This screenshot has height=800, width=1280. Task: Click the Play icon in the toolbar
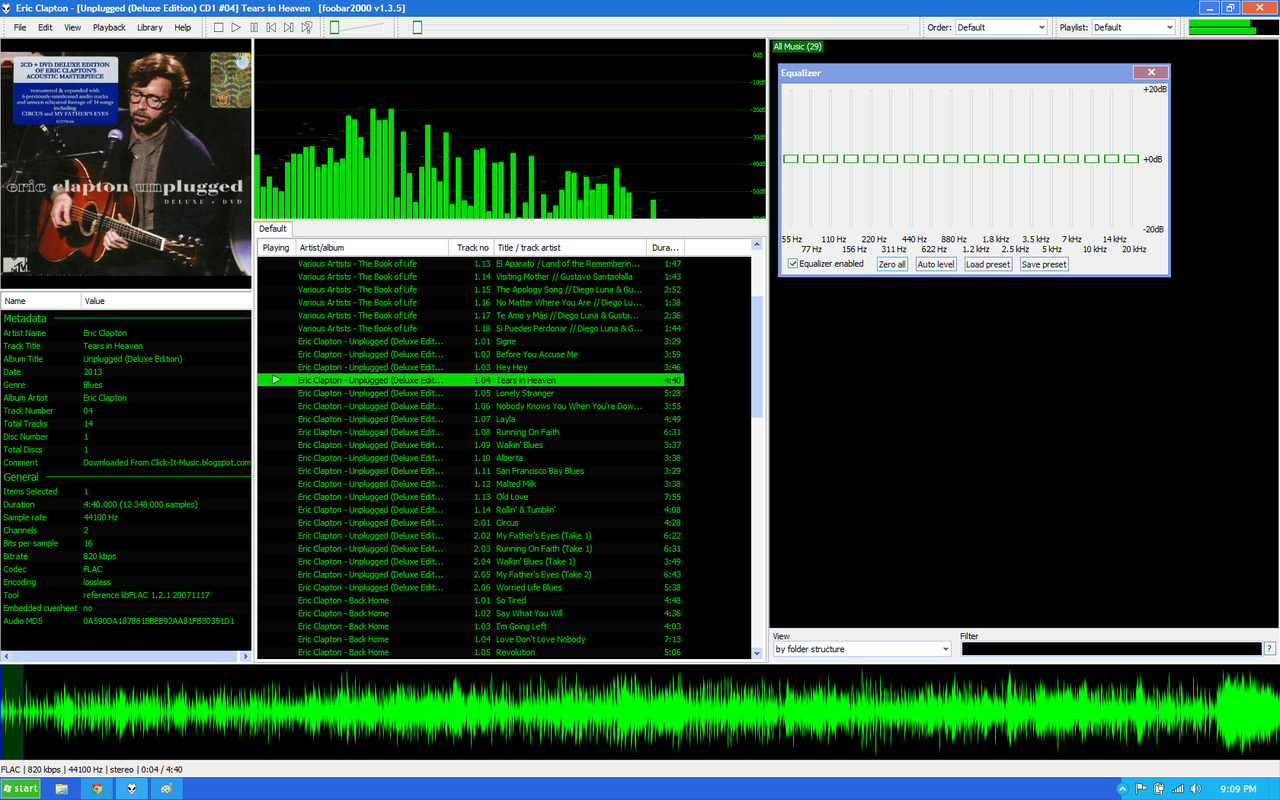(x=236, y=27)
